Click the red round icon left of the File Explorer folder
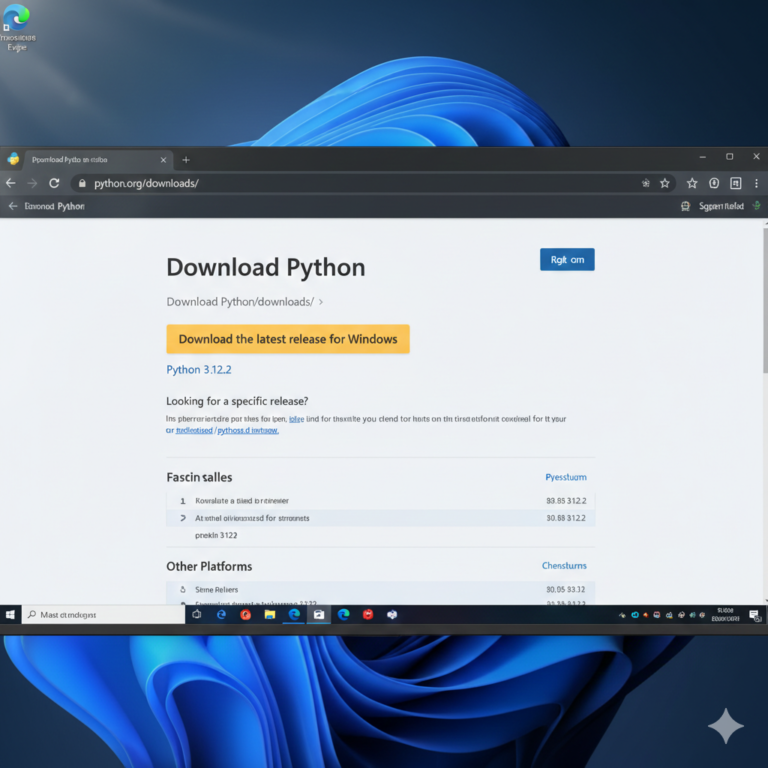Screen dimensions: 768x768 [x=245, y=614]
